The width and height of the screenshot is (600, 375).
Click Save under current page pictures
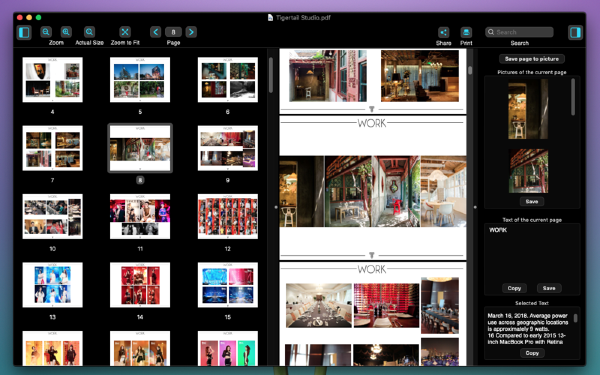[x=532, y=201]
